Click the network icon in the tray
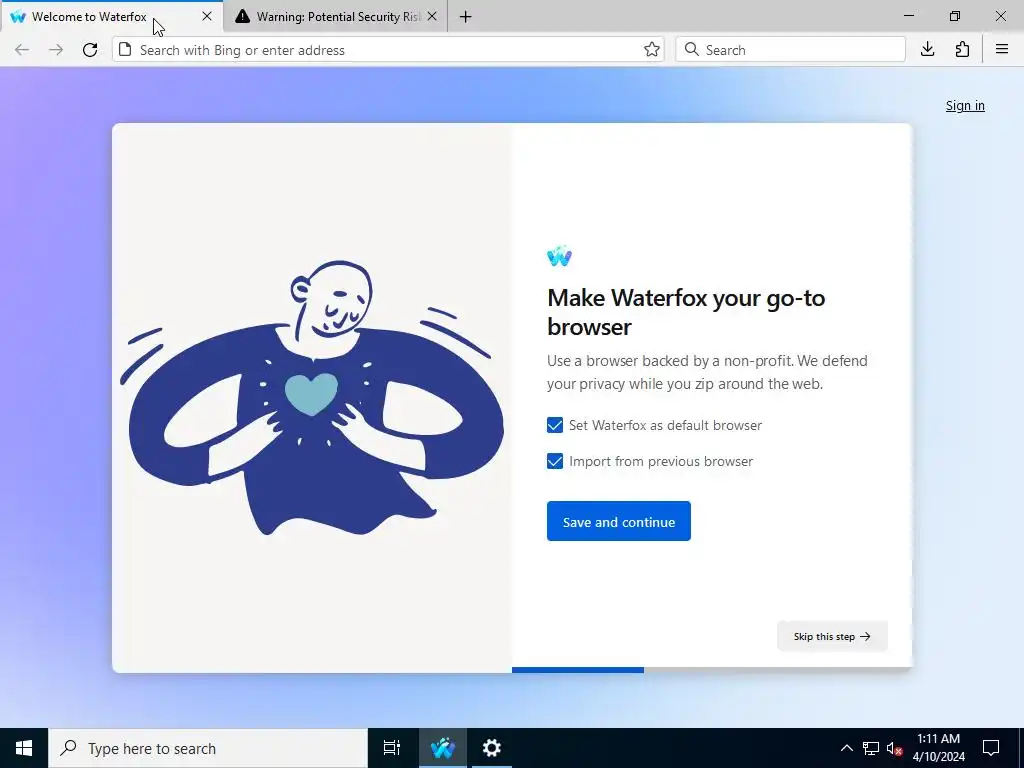Viewport: 1024px width, 768px height. (x=871, y=748)
